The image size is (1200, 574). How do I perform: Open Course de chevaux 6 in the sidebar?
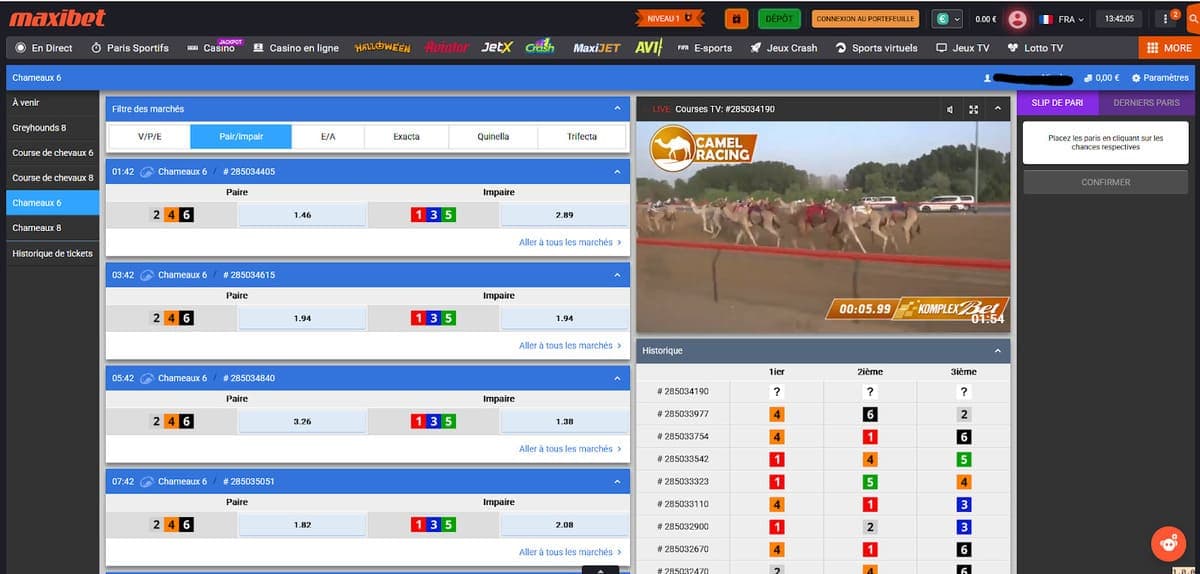[50, 153]
